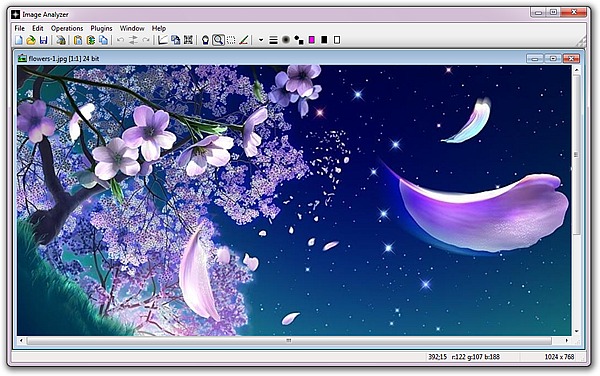Pick the black color swatch
This screenshot has width=600, height=376.
point(324,40)
